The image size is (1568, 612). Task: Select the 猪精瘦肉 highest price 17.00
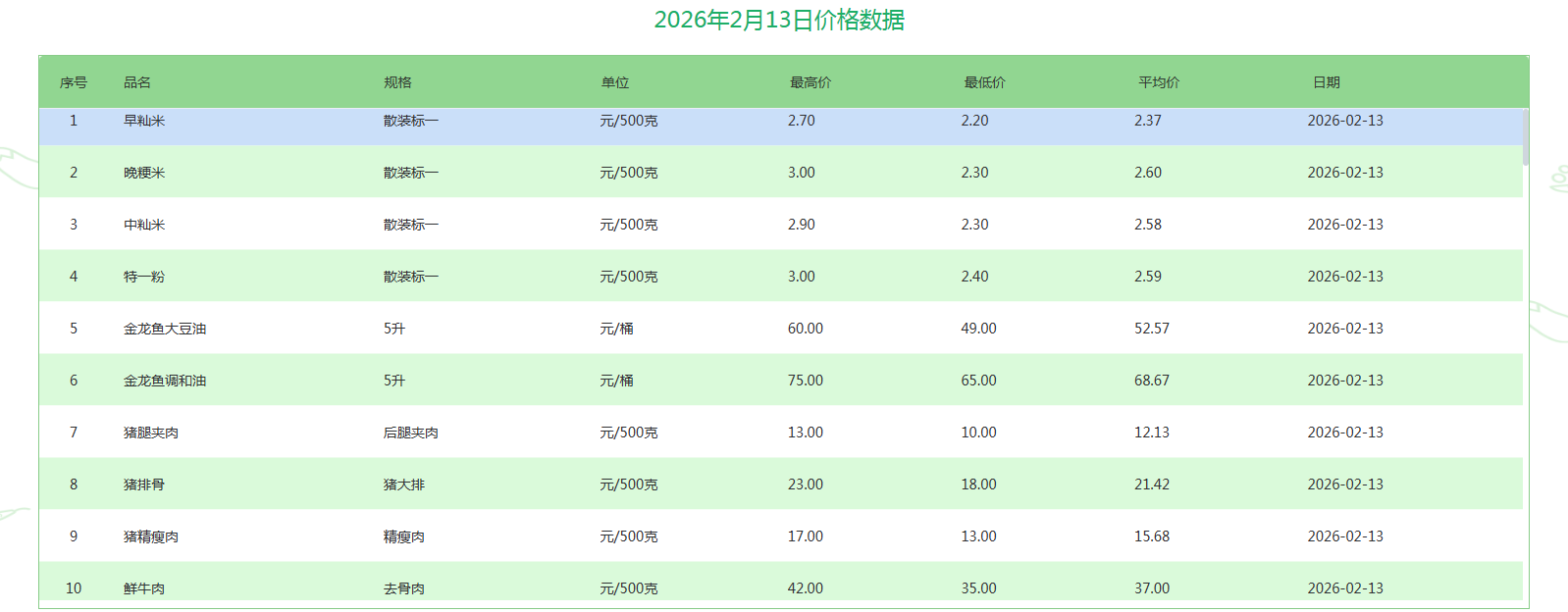(806, 536)
